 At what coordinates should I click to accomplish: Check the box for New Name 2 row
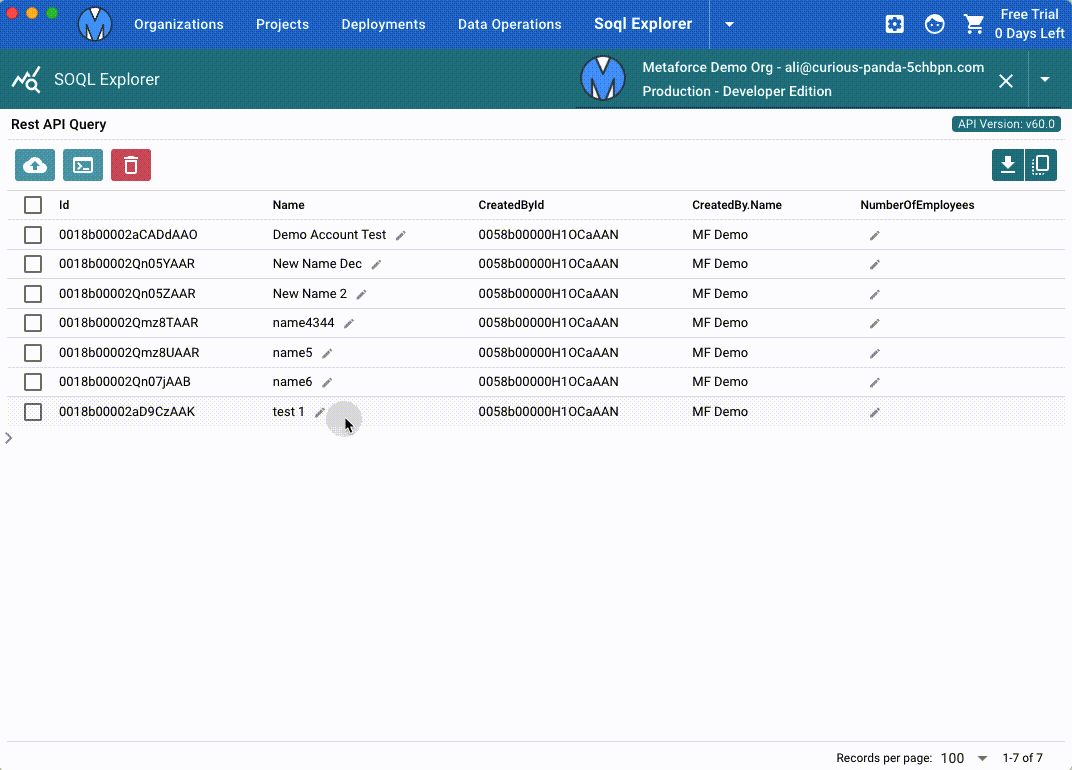pyautogui.click(x=33, y=293)
